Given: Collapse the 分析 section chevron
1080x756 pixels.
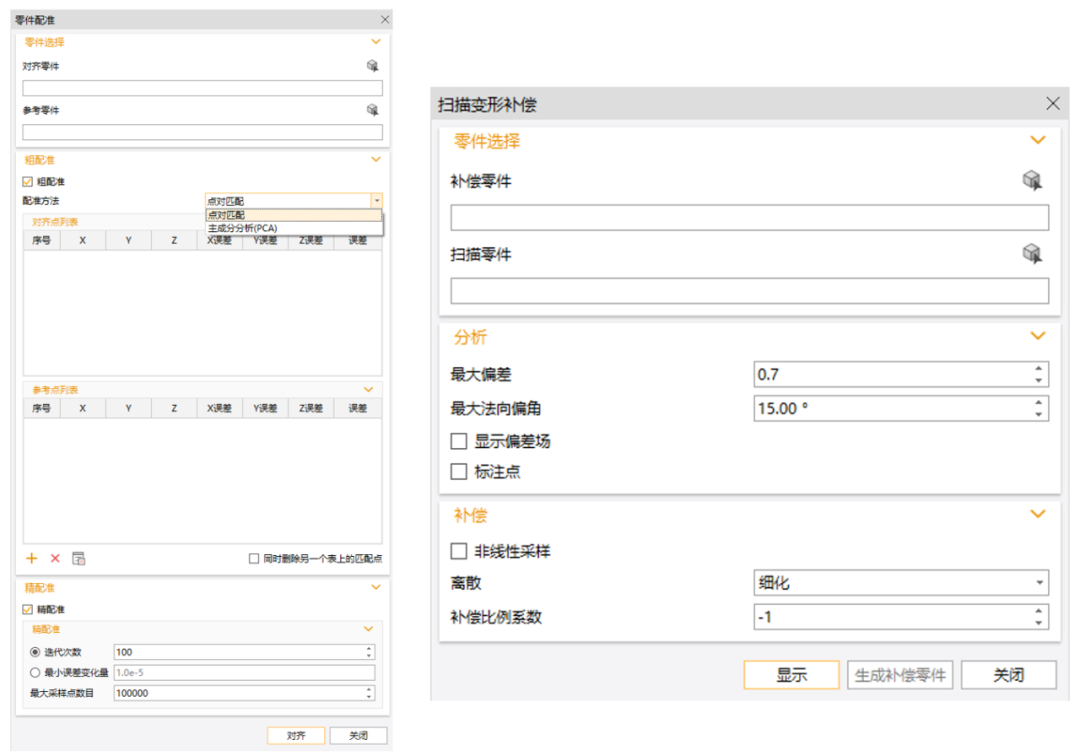Looking at the screenshot, I should [1037, 336].
